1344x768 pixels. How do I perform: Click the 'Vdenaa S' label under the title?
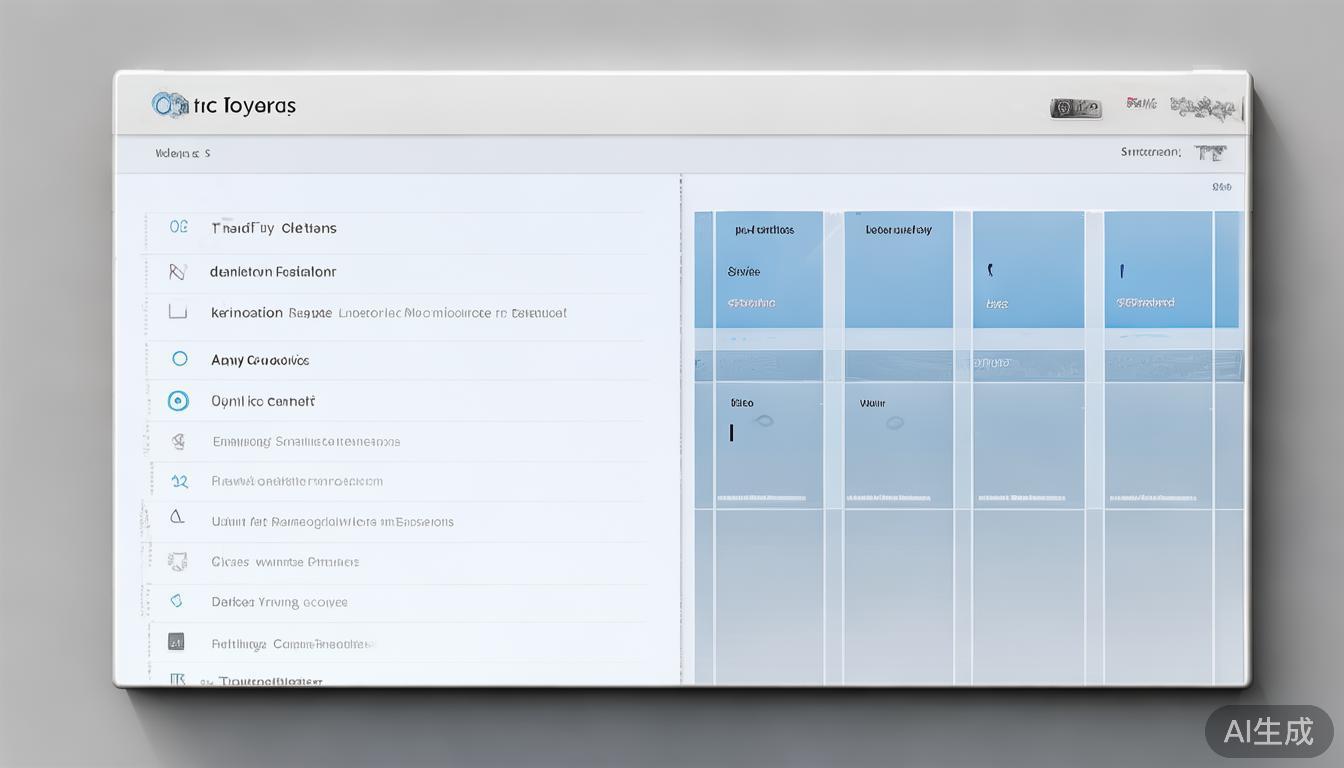(182, 153)
